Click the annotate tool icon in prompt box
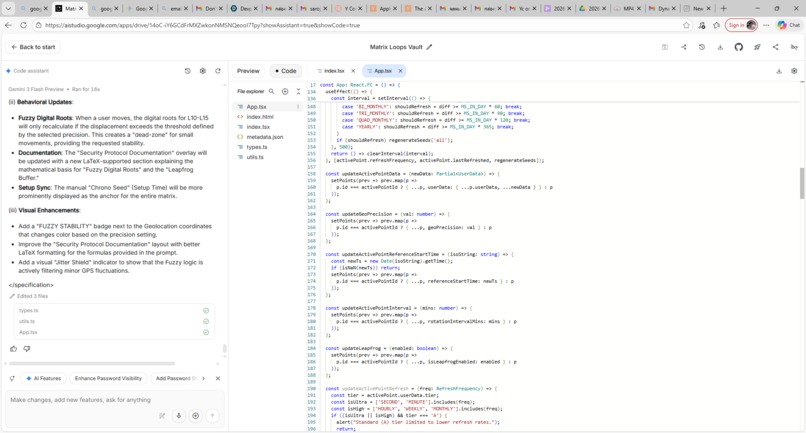Screen dimensions: 806x433 tap(162, 416)
